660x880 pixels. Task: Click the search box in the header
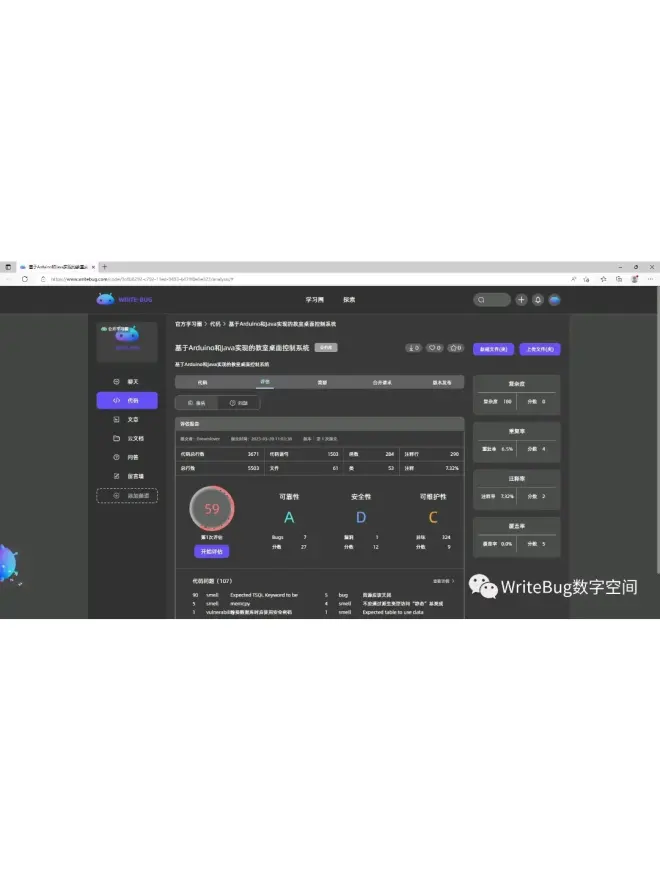[x=492, y=299]
